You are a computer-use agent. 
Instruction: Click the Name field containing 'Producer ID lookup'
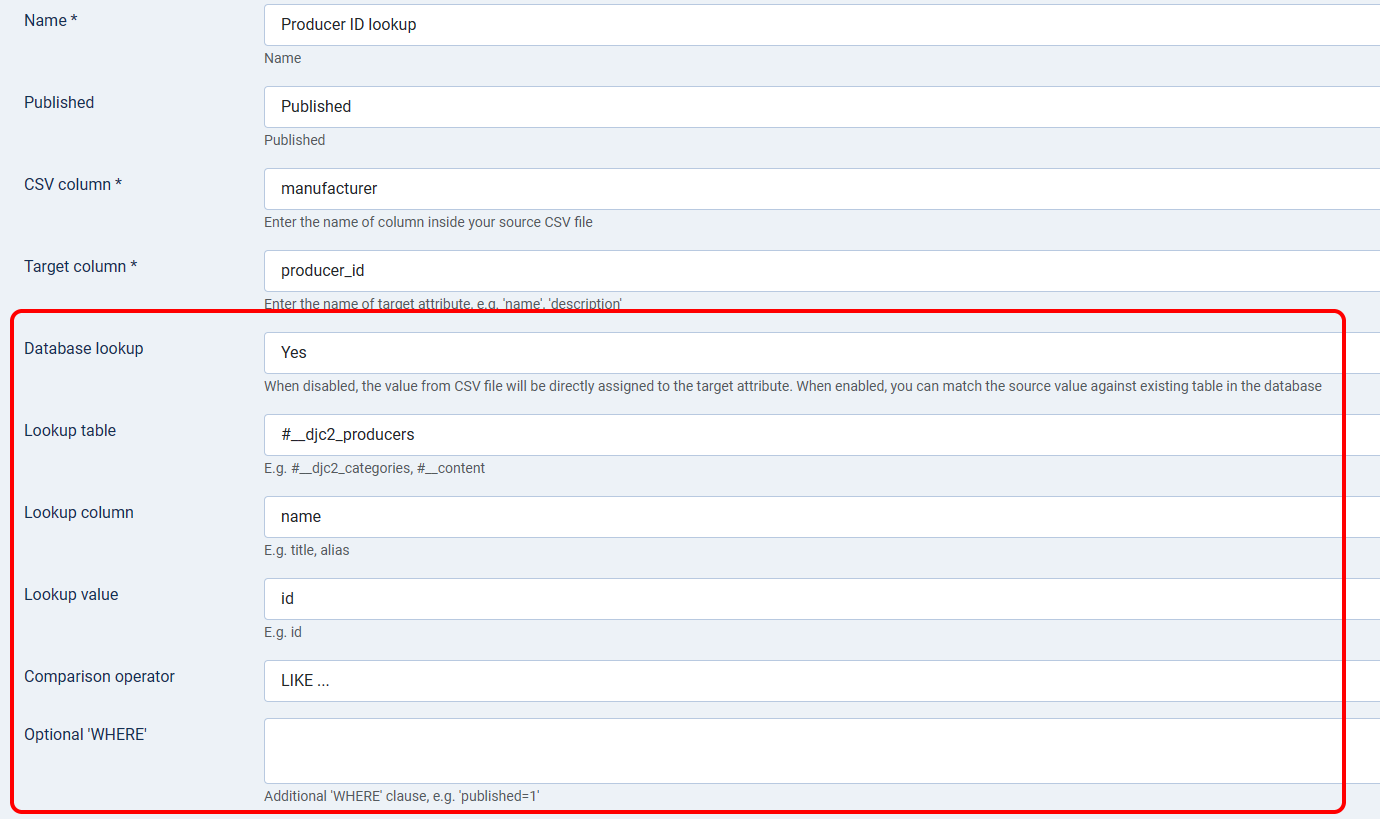[x=822, y=25]
